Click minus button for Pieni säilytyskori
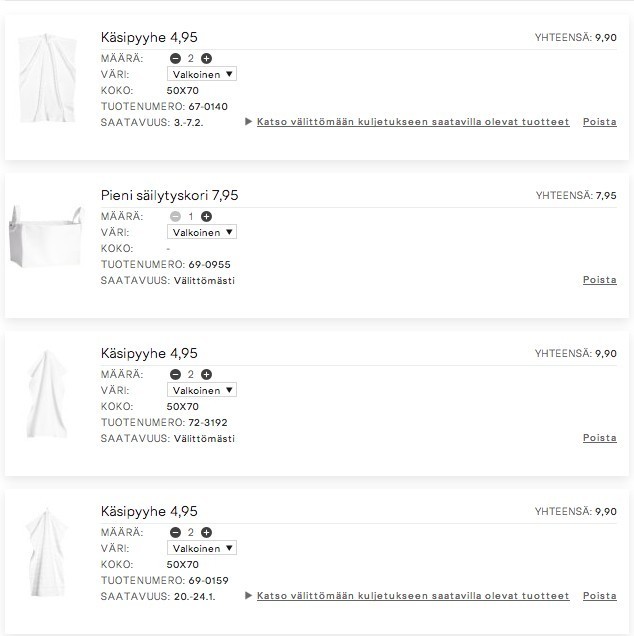Viewport: 634px width, 636px height. (x=175, y=217)
